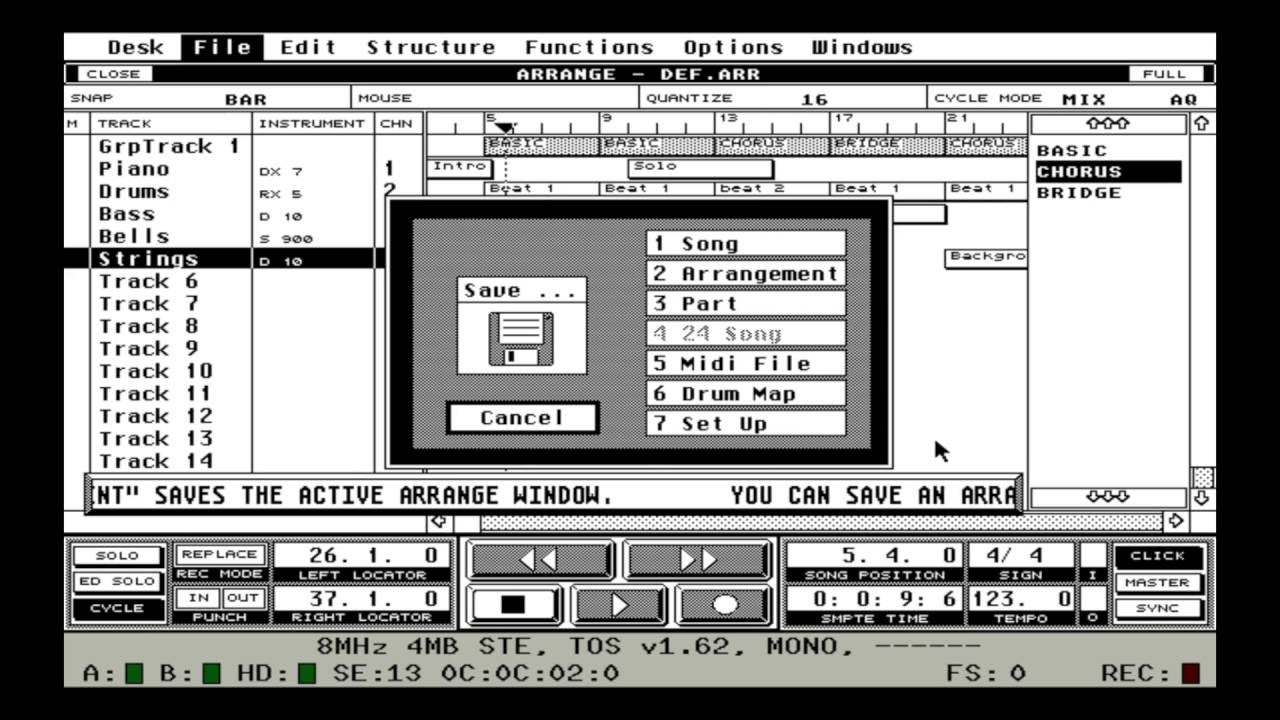The width and height of the screenshot is (1280, 720).
Task: Open the Functions menu
Action: 589,47
